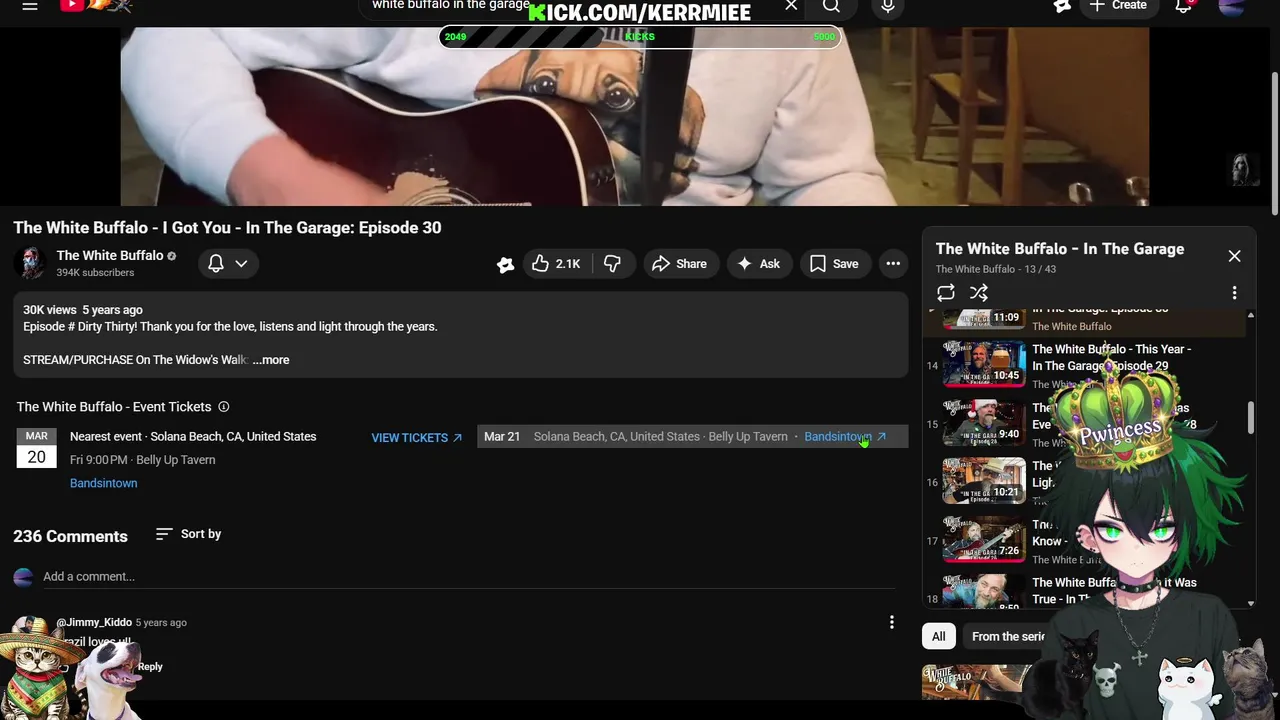Click the magnifier search button

tap(831, 6)
